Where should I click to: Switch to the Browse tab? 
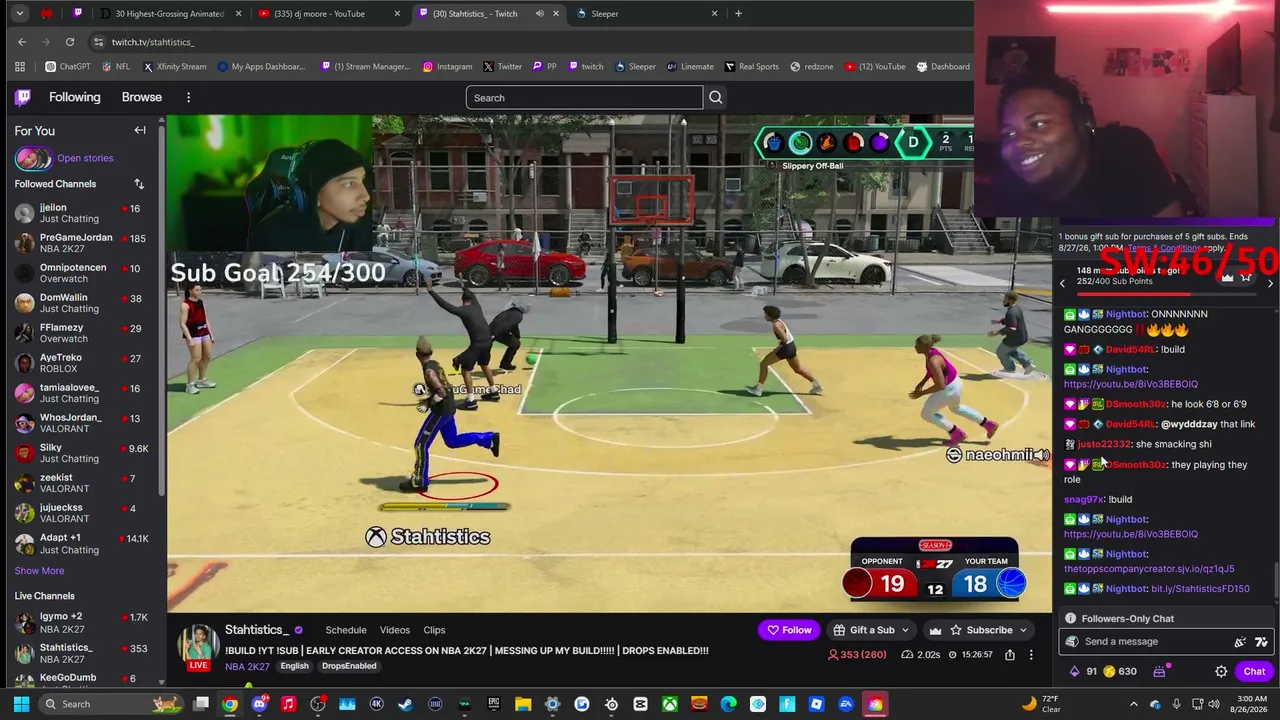coord(142,97)
